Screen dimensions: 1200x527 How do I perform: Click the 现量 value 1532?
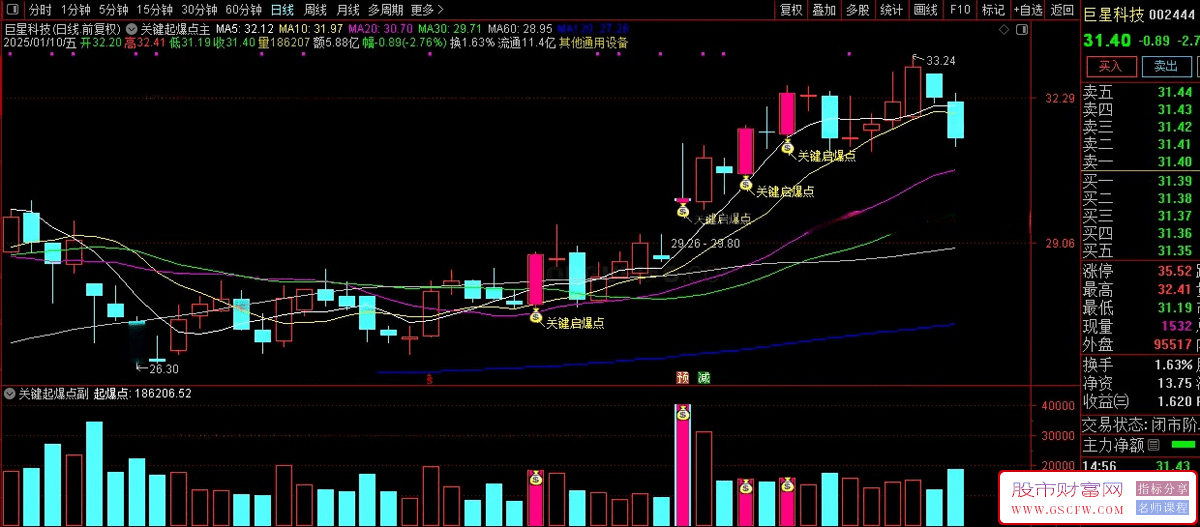click(x=1175, y=327)
